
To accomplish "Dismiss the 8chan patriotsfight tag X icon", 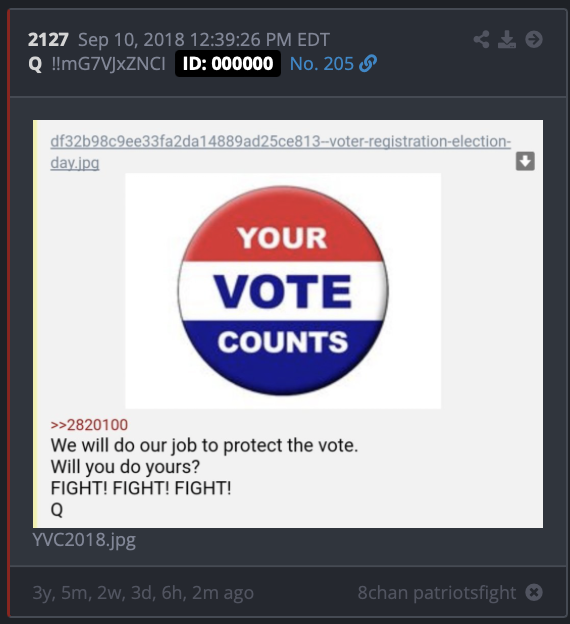I will coord(534,592).
